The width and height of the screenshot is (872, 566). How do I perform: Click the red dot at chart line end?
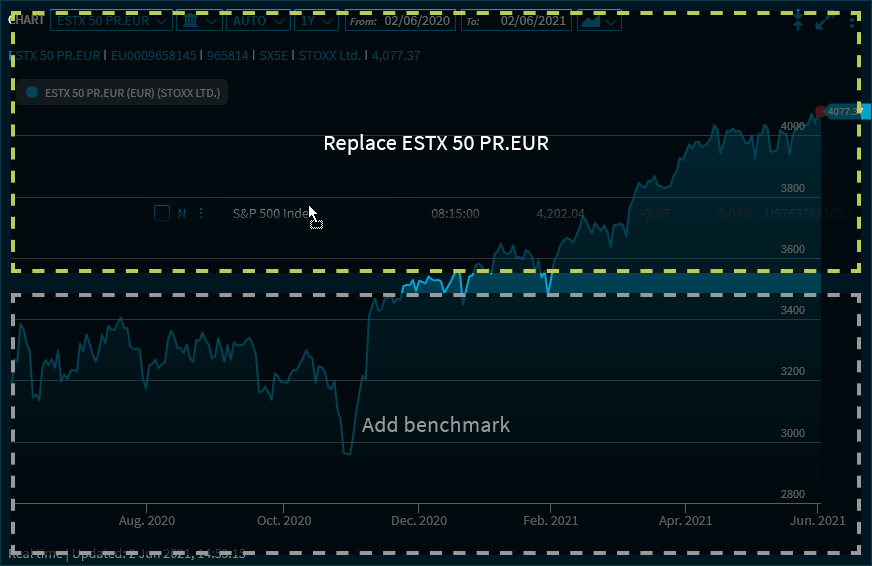point(821,112)
